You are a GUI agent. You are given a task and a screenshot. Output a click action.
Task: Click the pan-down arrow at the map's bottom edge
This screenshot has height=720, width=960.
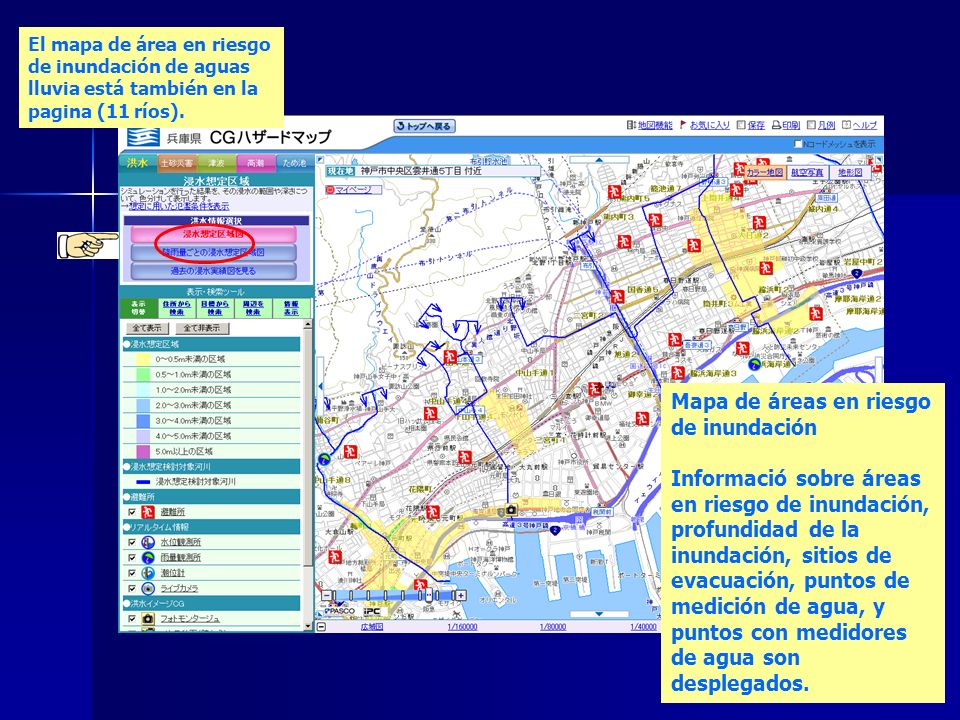click(x=599, y=614)
